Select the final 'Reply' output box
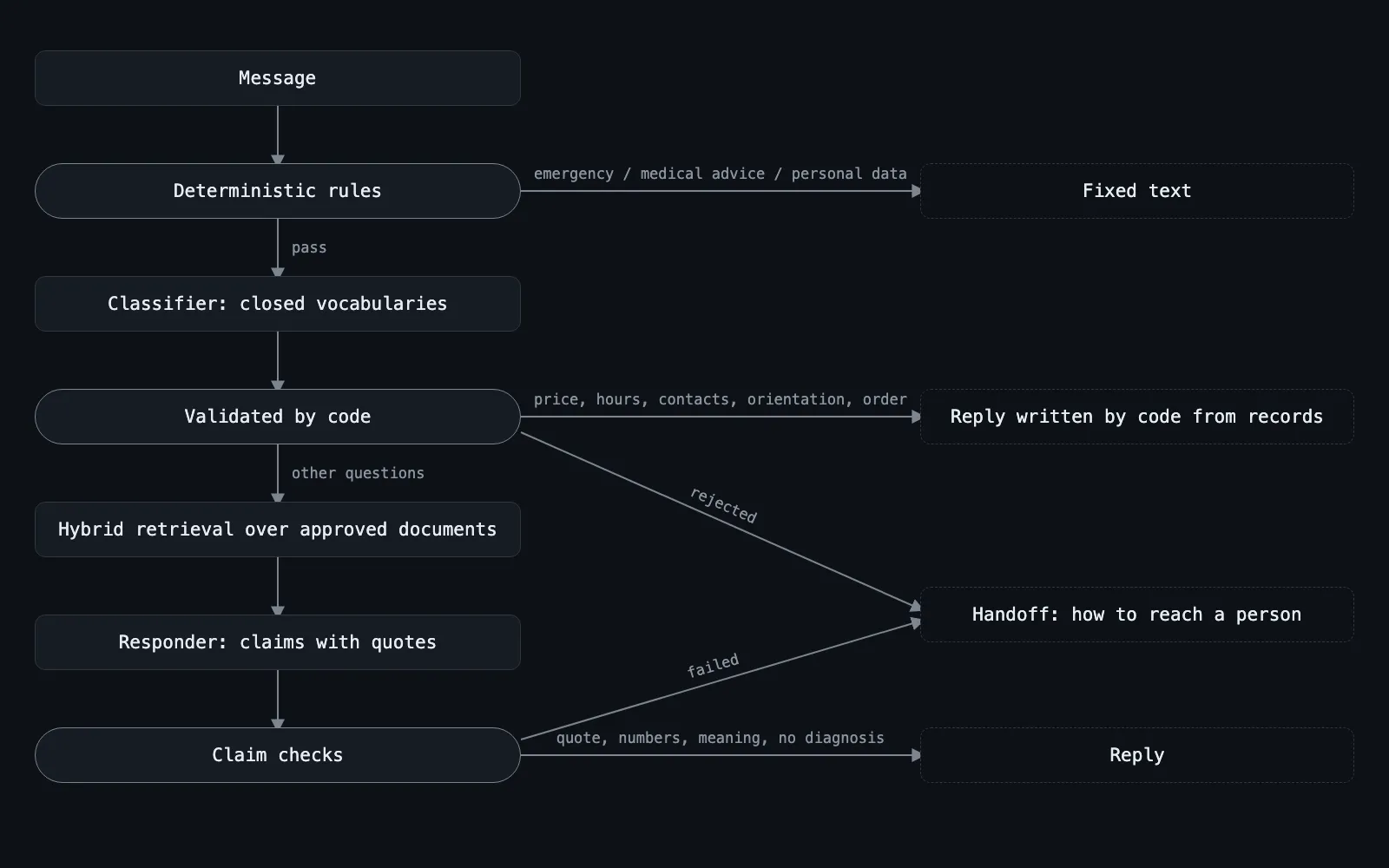 point(1137,755)
